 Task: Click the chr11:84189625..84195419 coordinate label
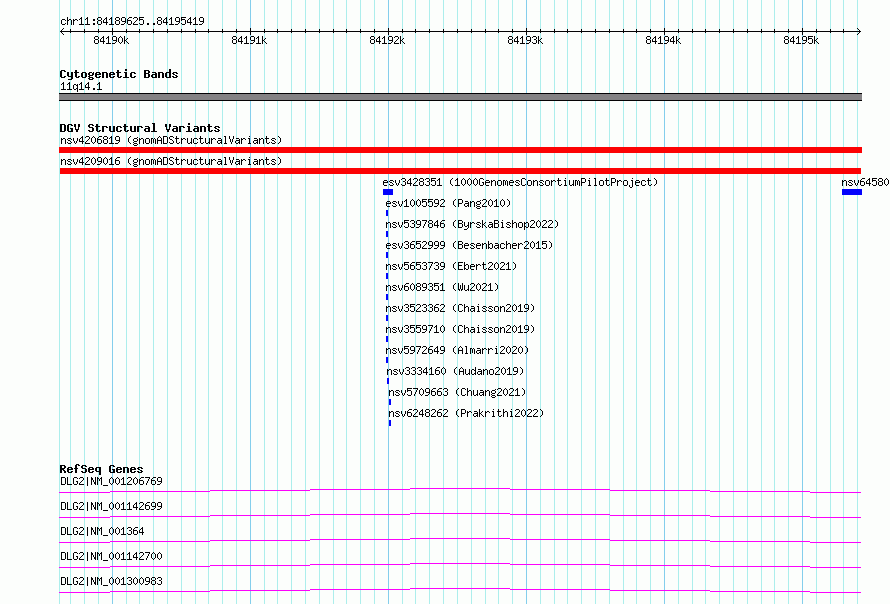[132, 21]
